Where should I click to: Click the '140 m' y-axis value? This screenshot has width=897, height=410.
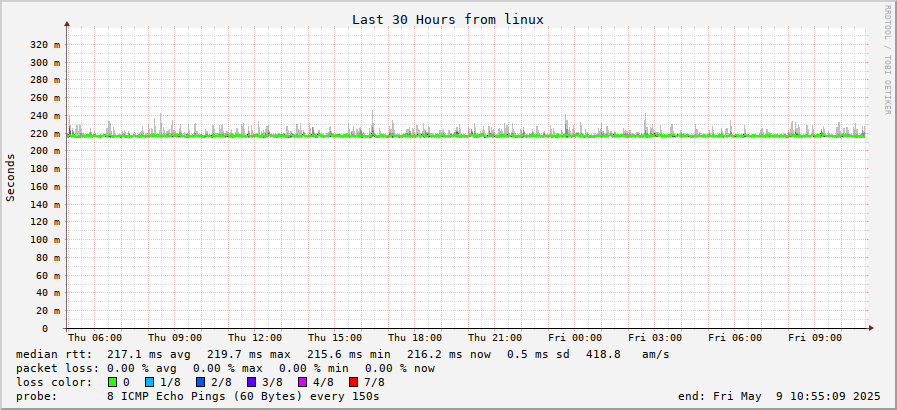44,204
